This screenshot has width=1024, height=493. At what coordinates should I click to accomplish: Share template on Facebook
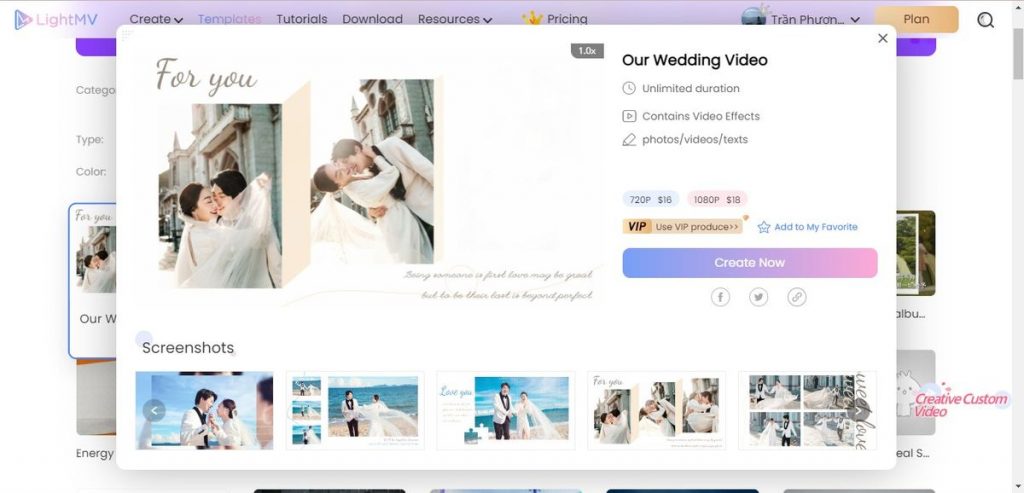pyautogui.click(x=720, y=297)
